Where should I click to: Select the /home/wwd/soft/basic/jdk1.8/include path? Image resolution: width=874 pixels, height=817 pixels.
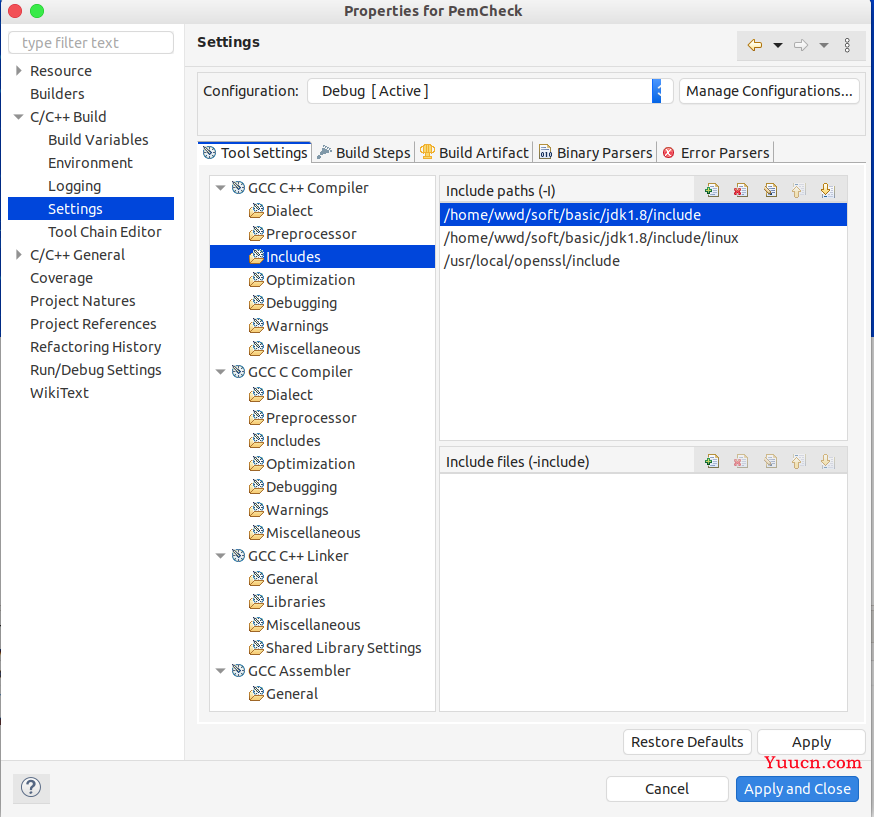pos(644,215)
